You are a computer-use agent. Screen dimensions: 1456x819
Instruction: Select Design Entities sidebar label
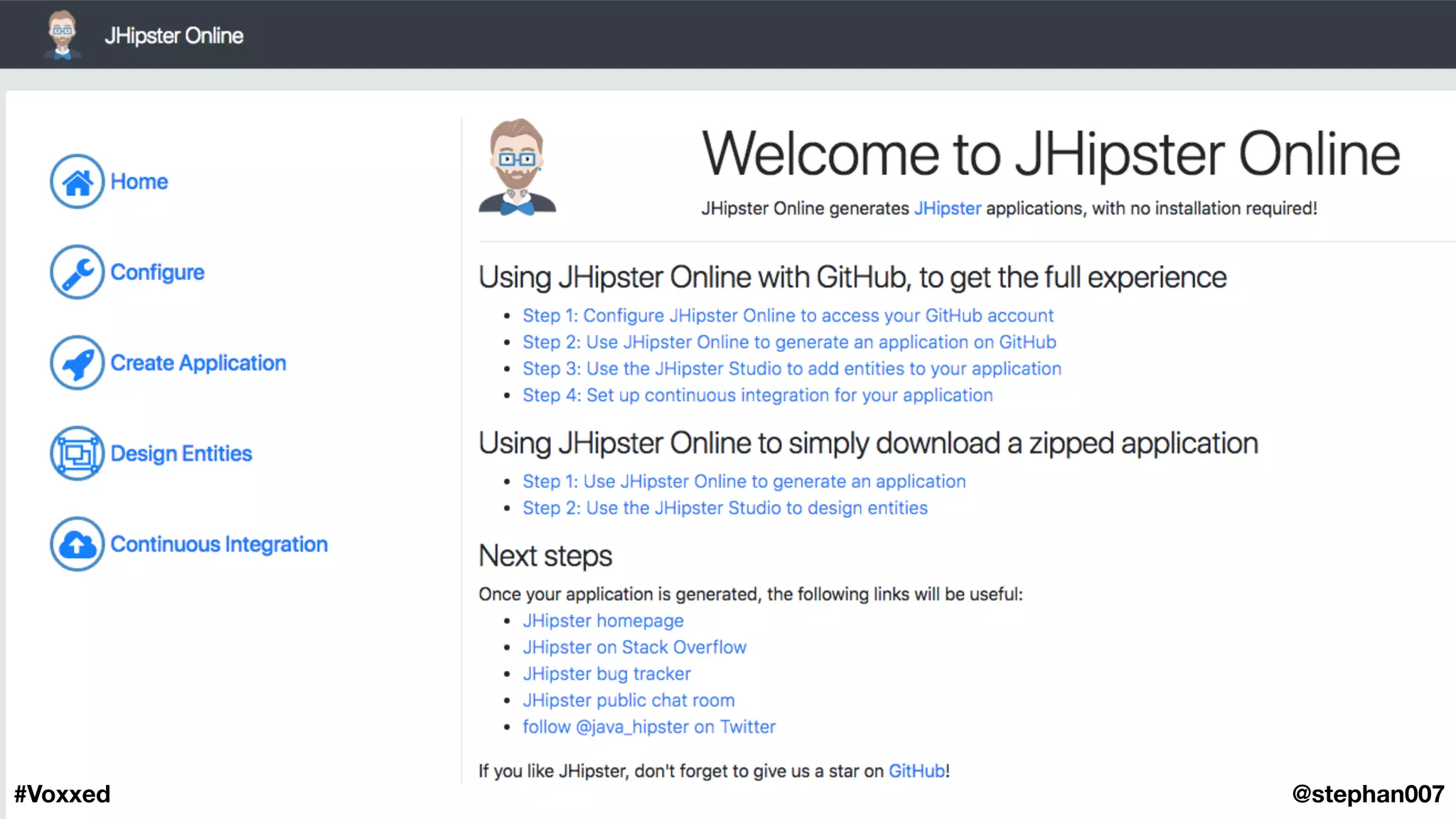tap(181, 454)
